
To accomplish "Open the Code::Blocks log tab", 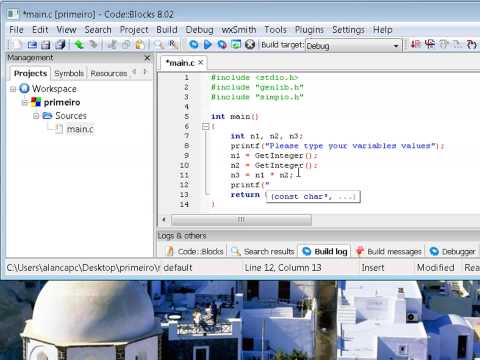I will [195, 251].
